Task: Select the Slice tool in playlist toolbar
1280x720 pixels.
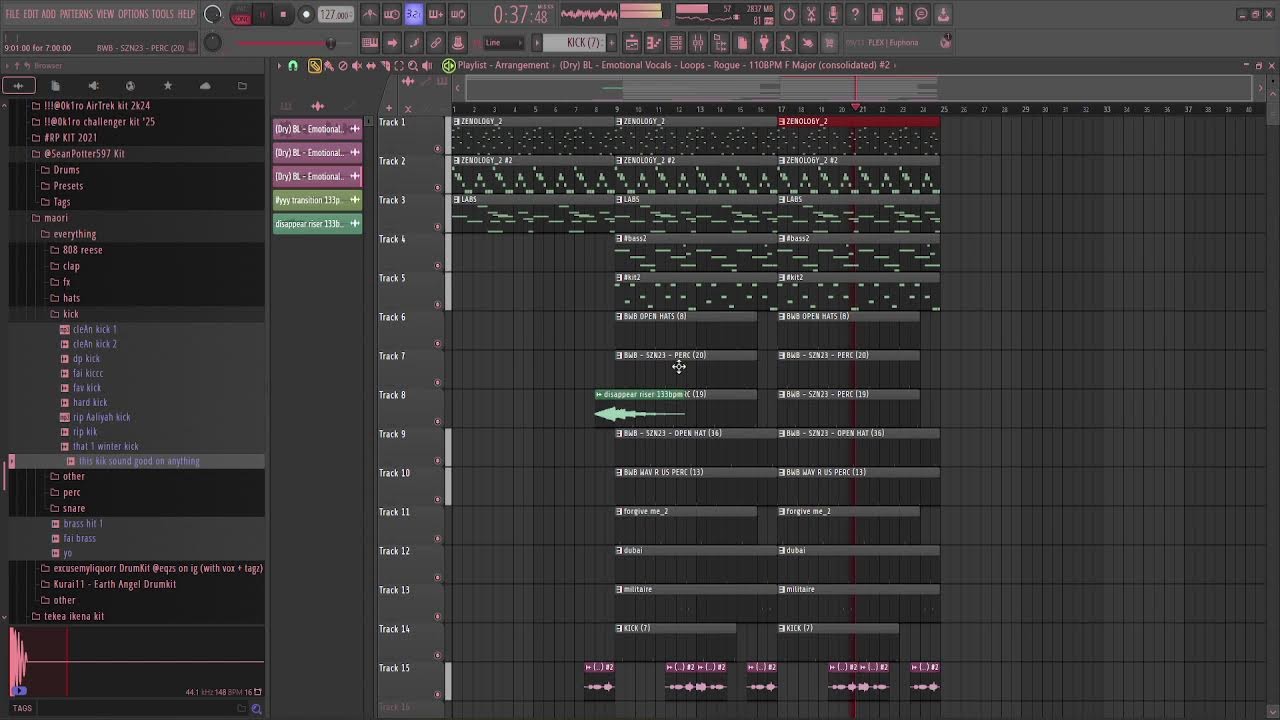Action: coord(385,66)
